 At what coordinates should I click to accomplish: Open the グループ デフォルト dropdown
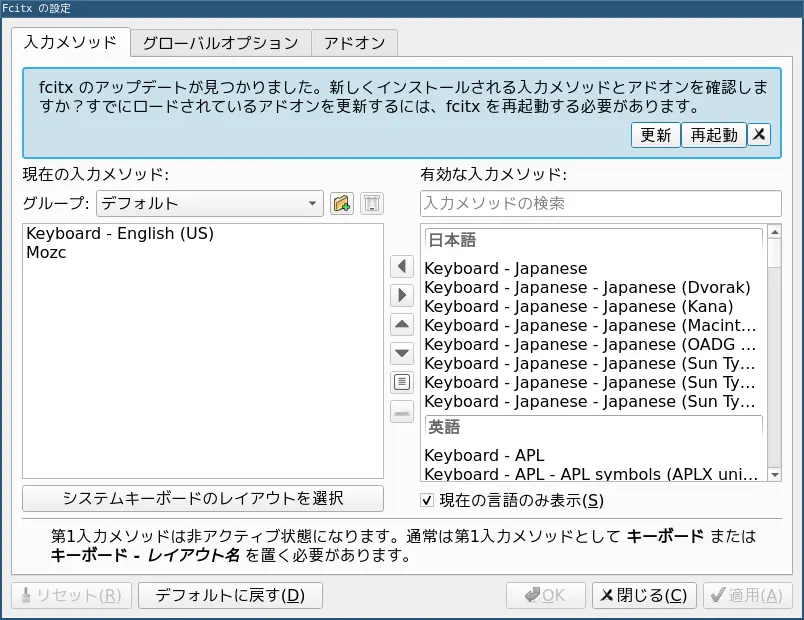[210, 204]
